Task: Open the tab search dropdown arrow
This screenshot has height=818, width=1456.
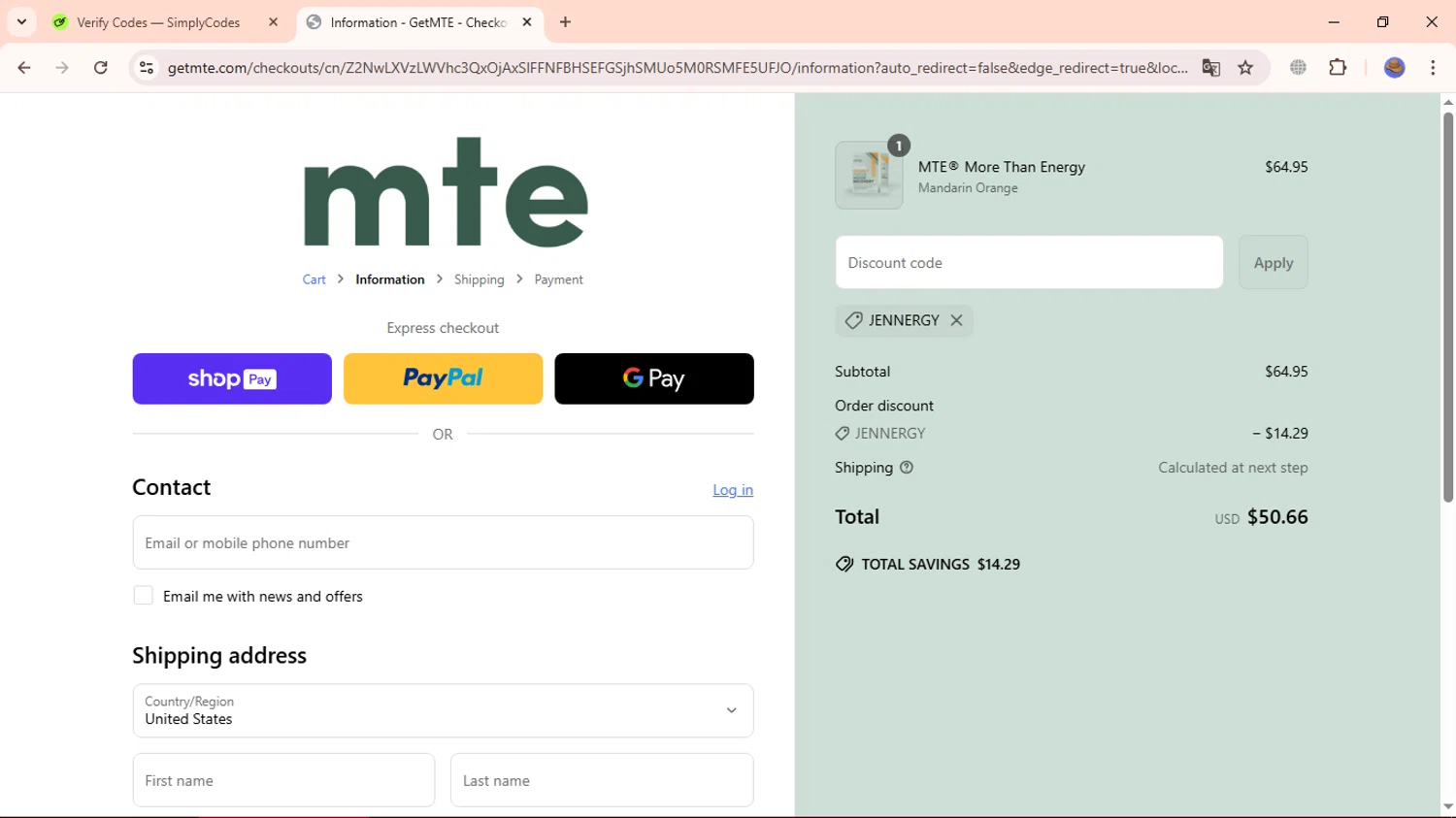Action: (x=21, y=21)
